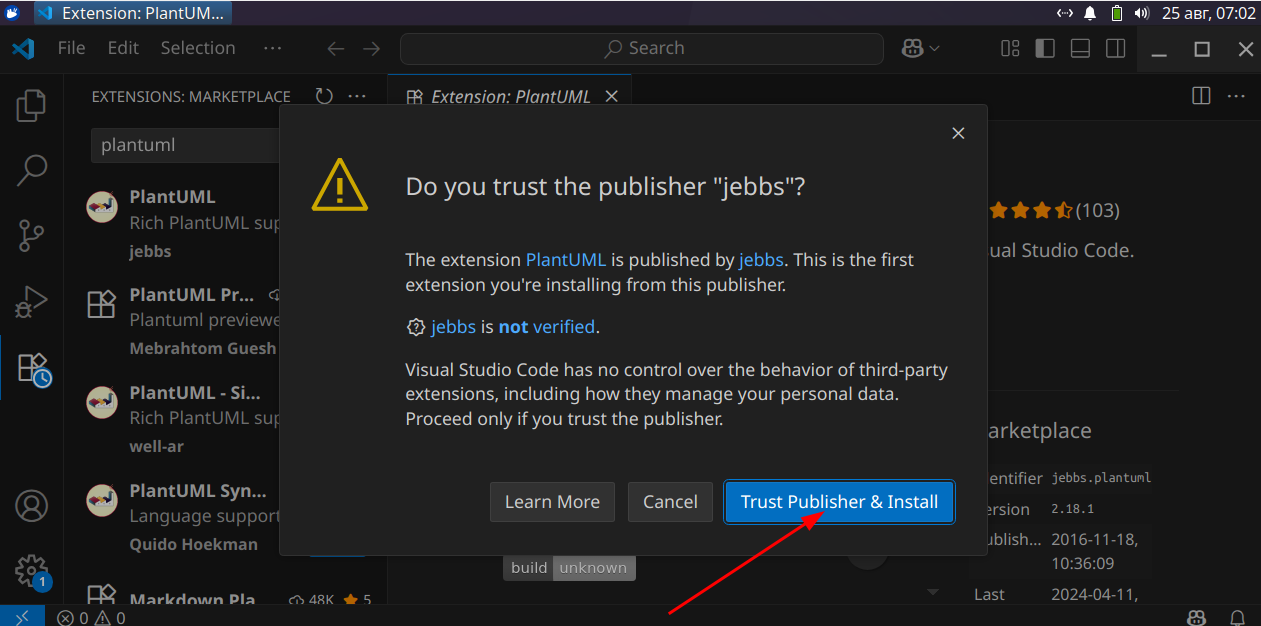Open the Manage gear icon

coord(32,571)
